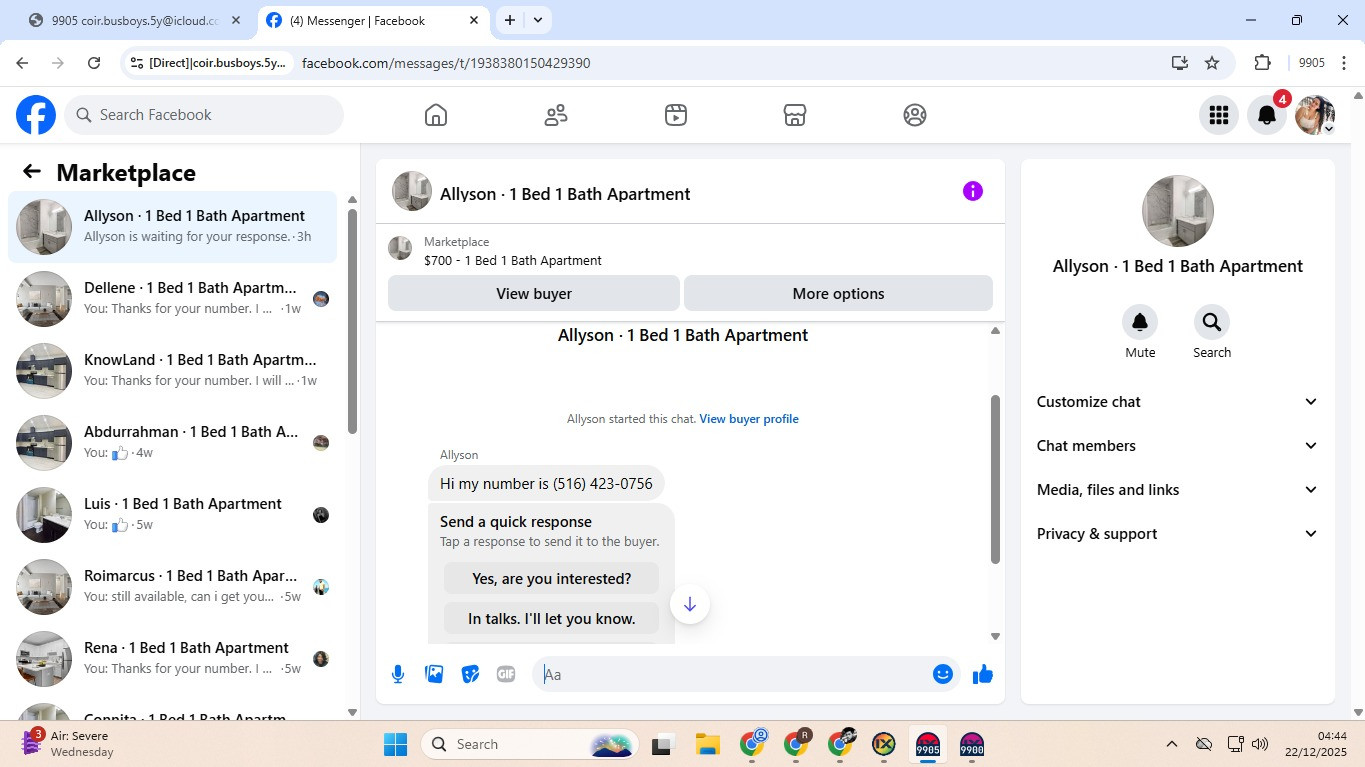The height and width of the screenshot is (767, 1365).
Task: Open the Facebook logo home link
Action: click(36, 115)
